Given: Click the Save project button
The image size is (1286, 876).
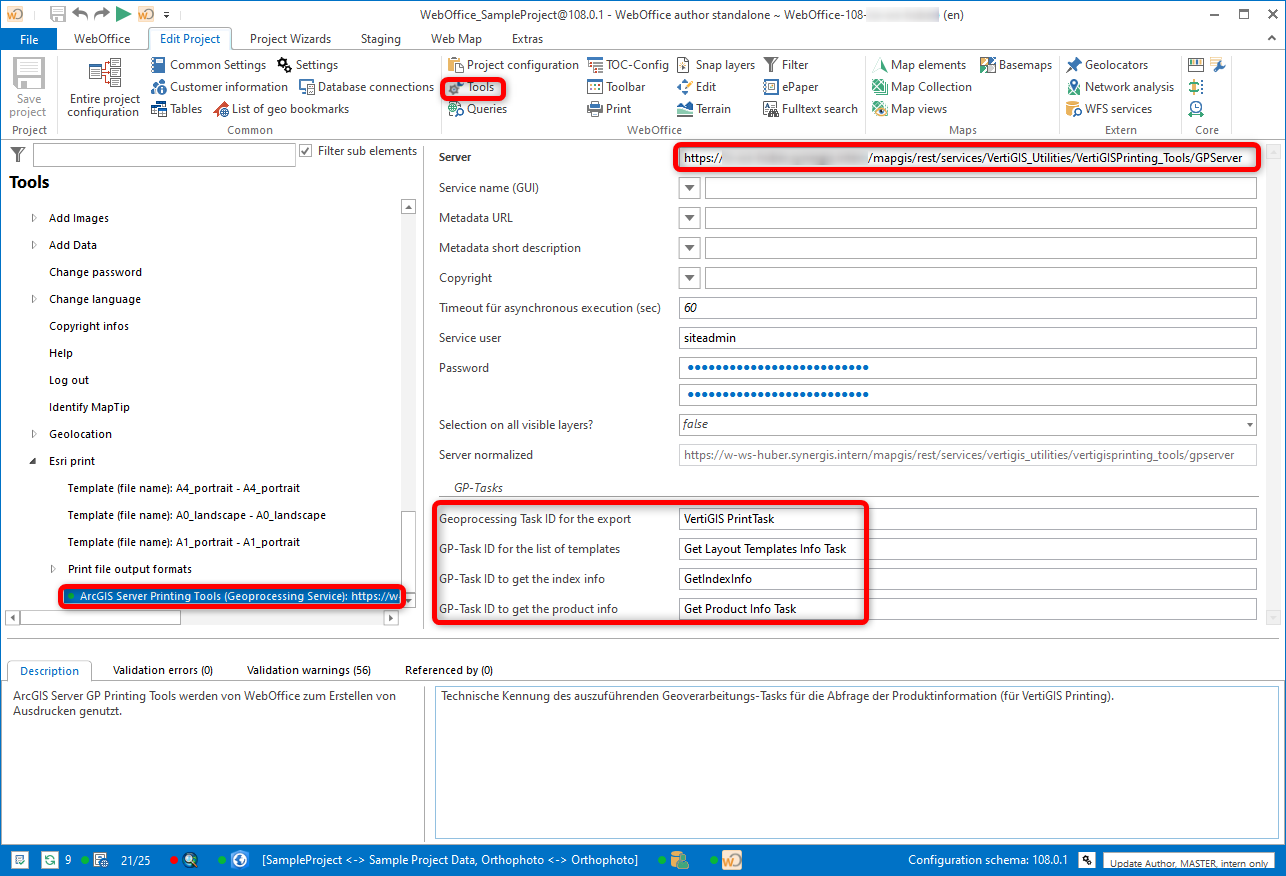Looking at the screenshot, I should coord(29,88).
